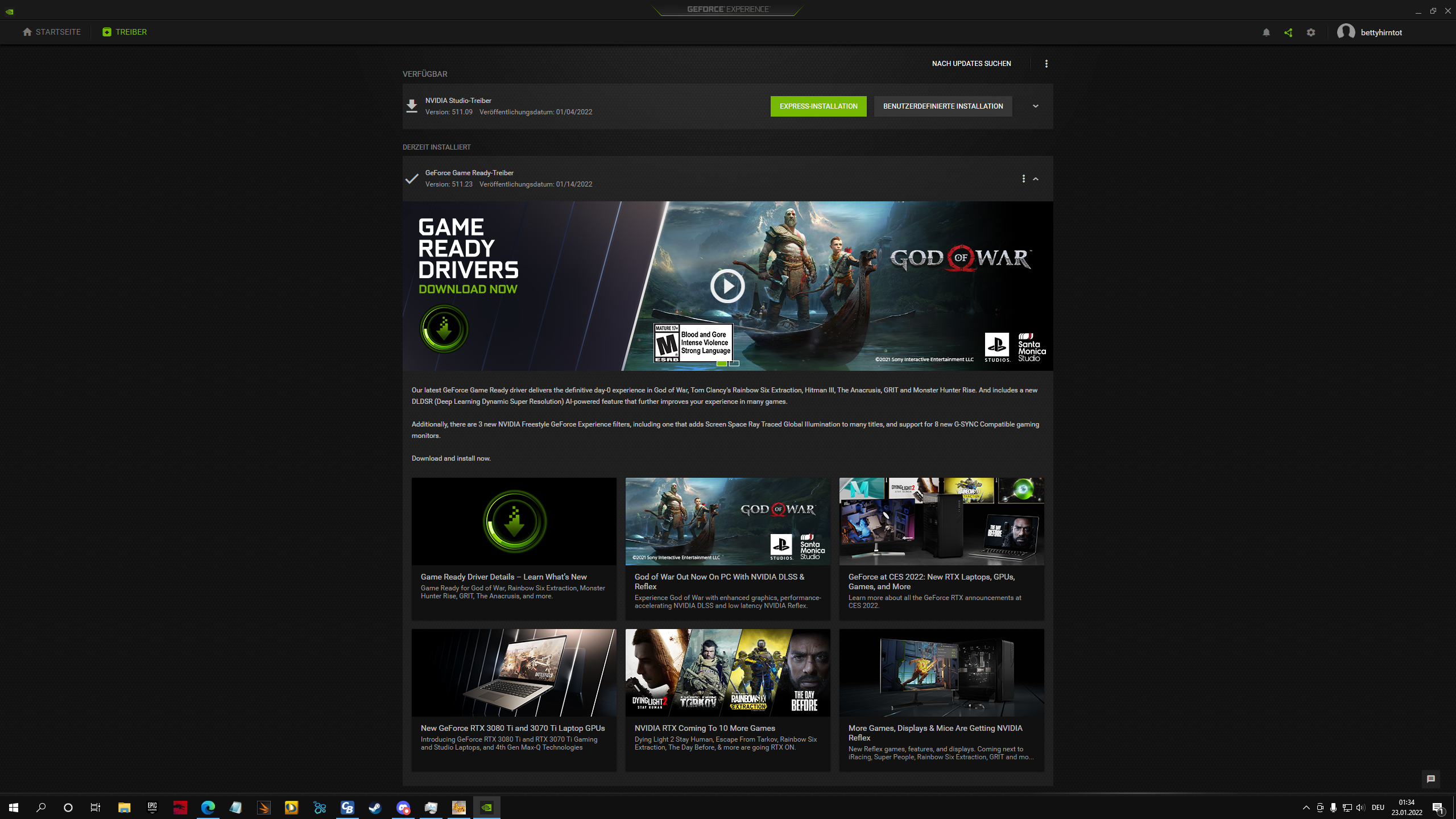Open three-dot menu of installed Game Ready driver

coord(1023,179)
